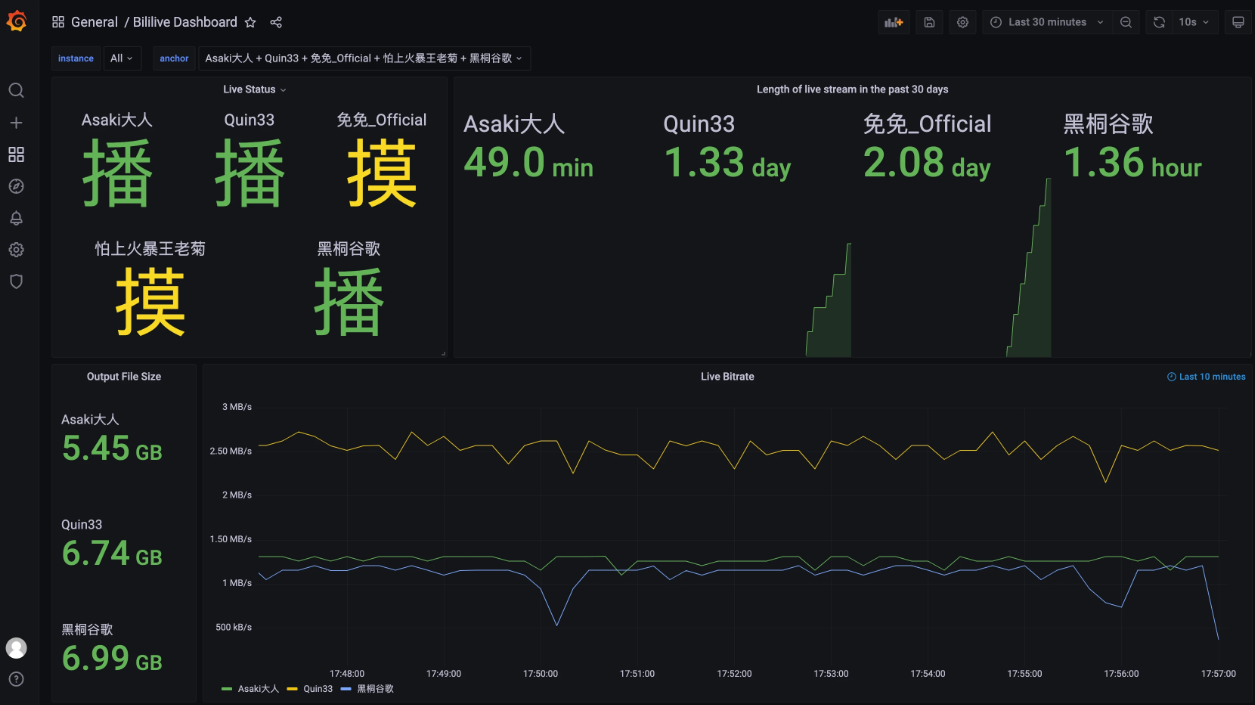The height and width of the screenshot is (705, 1255).
Task: Click the Last 10 minutes link on Live Bitrate
Action: [x=1205, y=376]
